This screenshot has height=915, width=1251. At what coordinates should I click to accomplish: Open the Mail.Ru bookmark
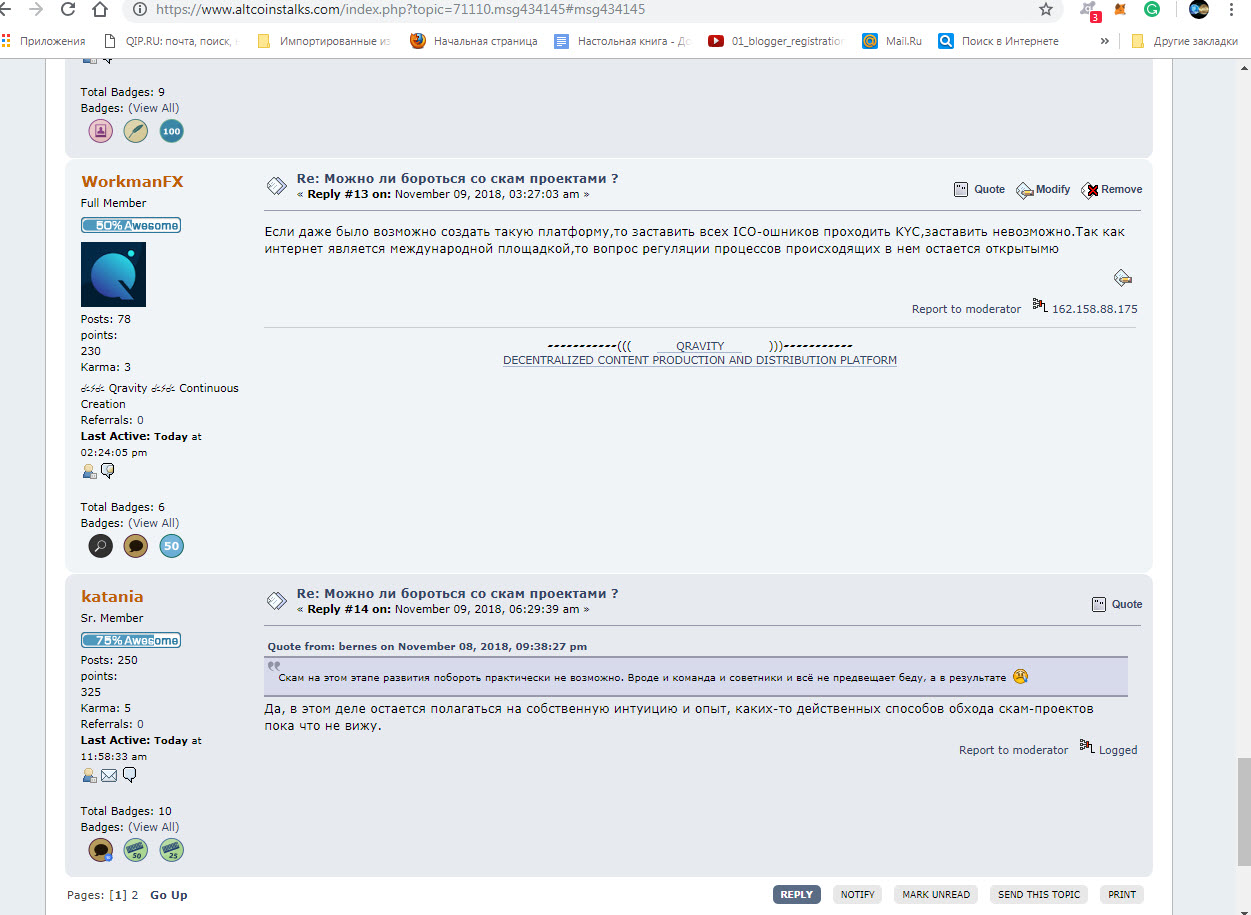[x=892, y=41]
